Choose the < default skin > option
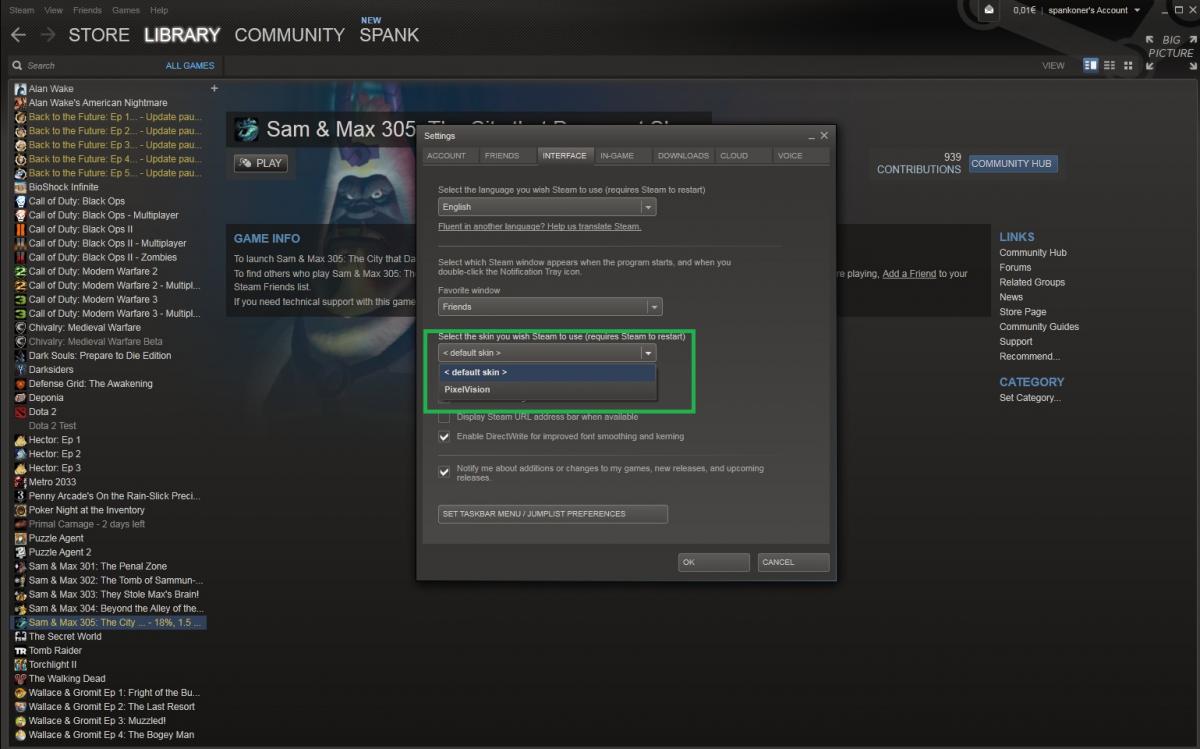 point(547,372)
